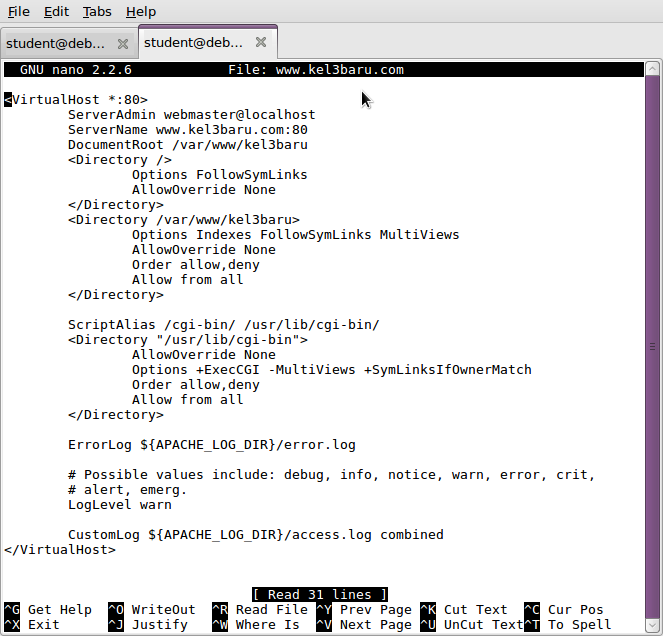Viewport: 663px width, 636px height.
Task: Click the ^Y Prev Page shortcut
Action: tap(364, 610)
